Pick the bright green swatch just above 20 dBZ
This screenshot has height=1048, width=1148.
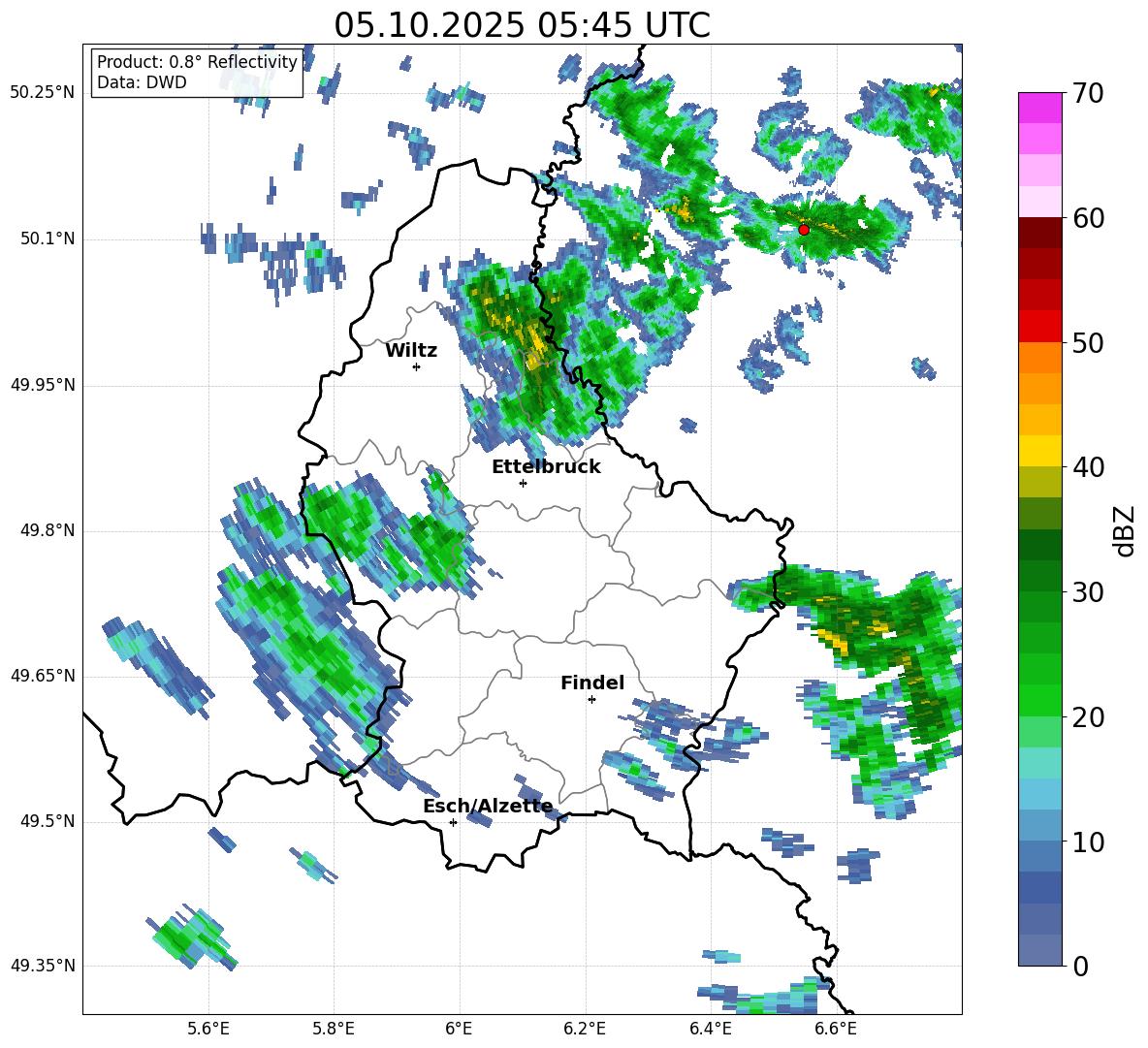point(1039,700)
